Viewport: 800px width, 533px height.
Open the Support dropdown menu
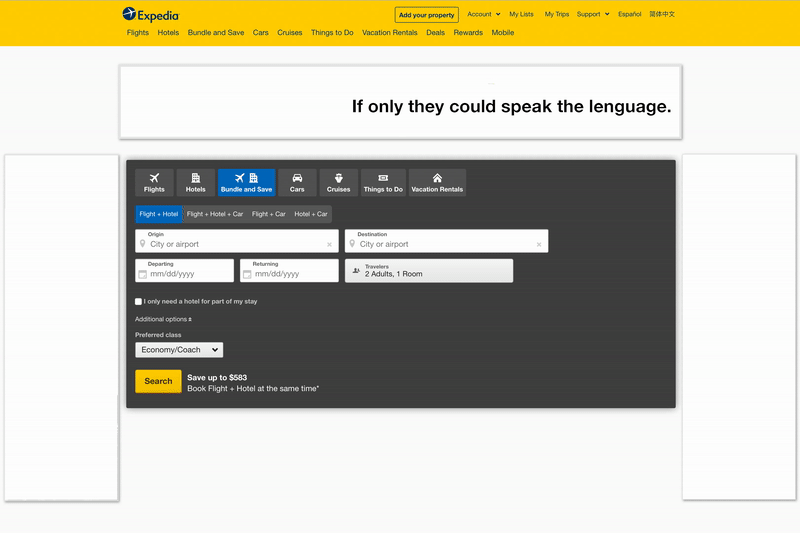[x=593, y=14]
